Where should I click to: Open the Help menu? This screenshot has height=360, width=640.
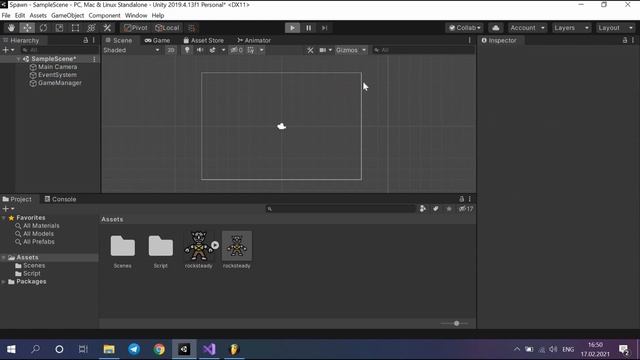[158, 16]
